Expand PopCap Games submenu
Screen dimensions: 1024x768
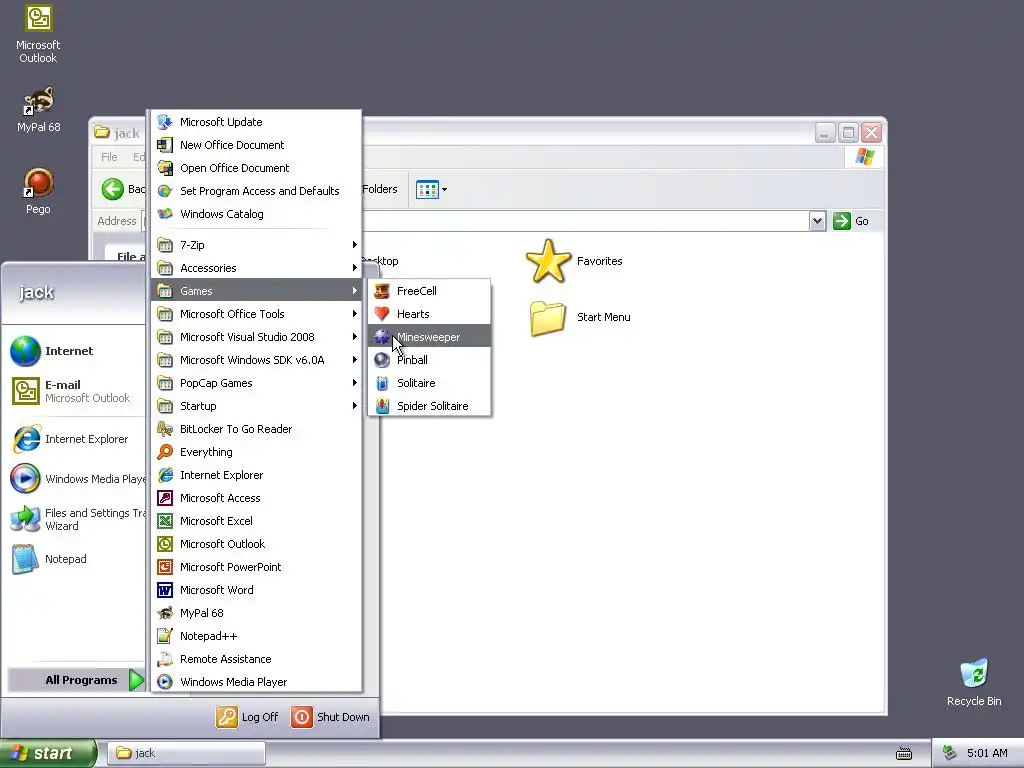click(x=257, y=383)
